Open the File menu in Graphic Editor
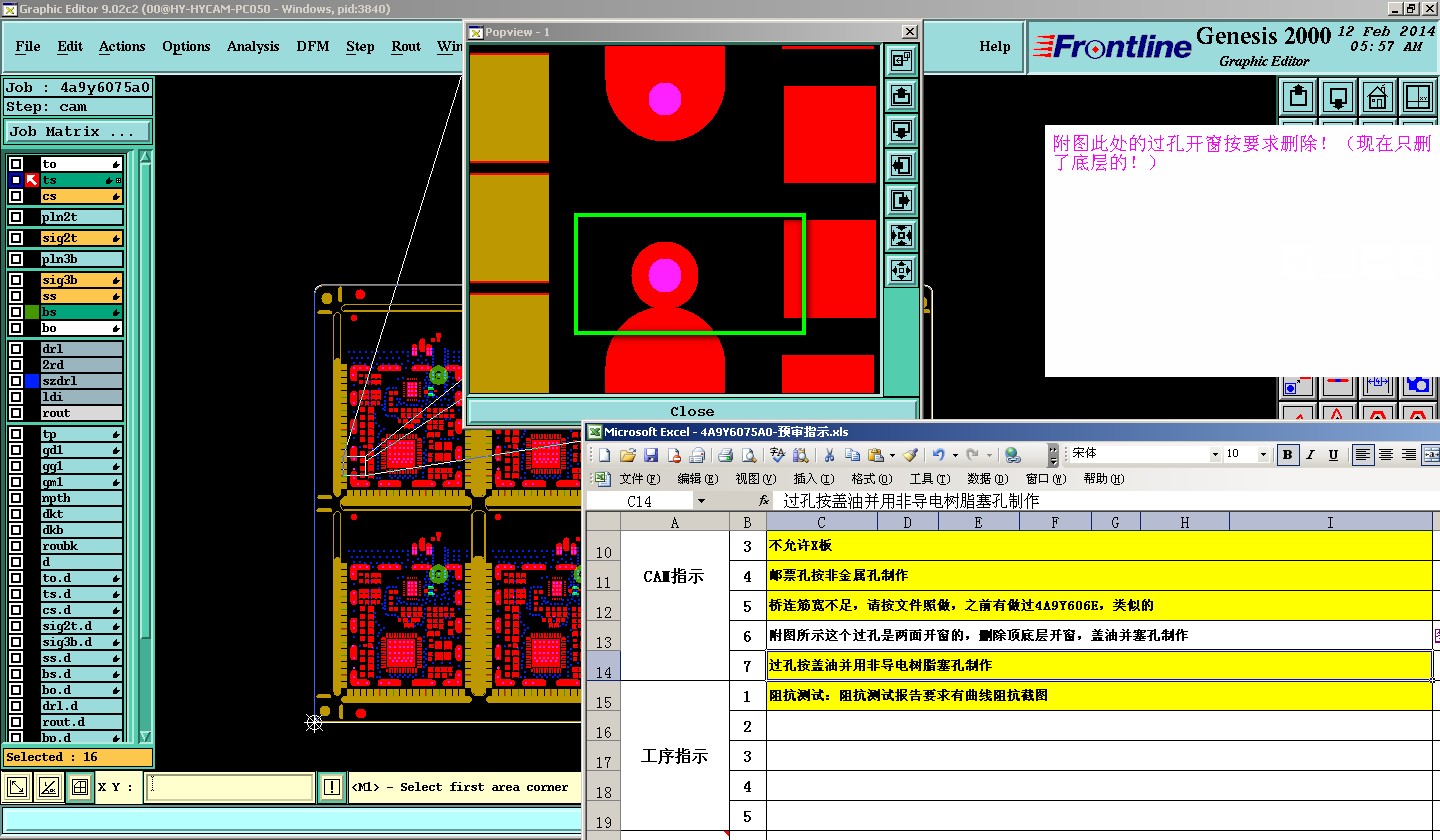 click(28, 46)
